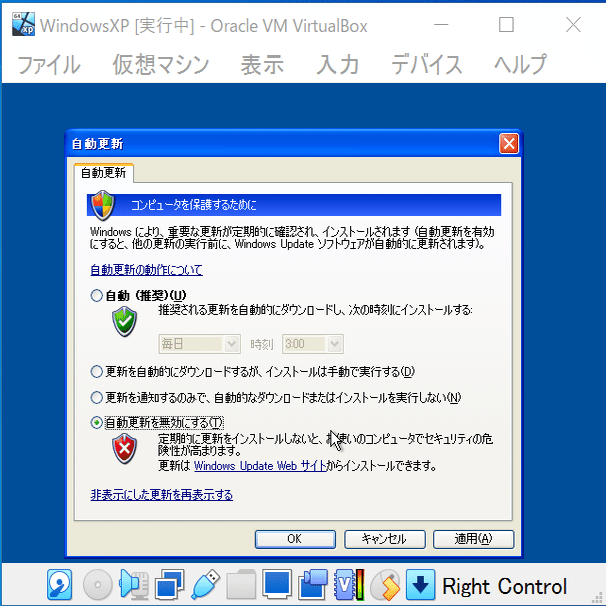The image size is (606, 606).
Task: Click the VirtualBox XP window title icon
Action: 23,24
